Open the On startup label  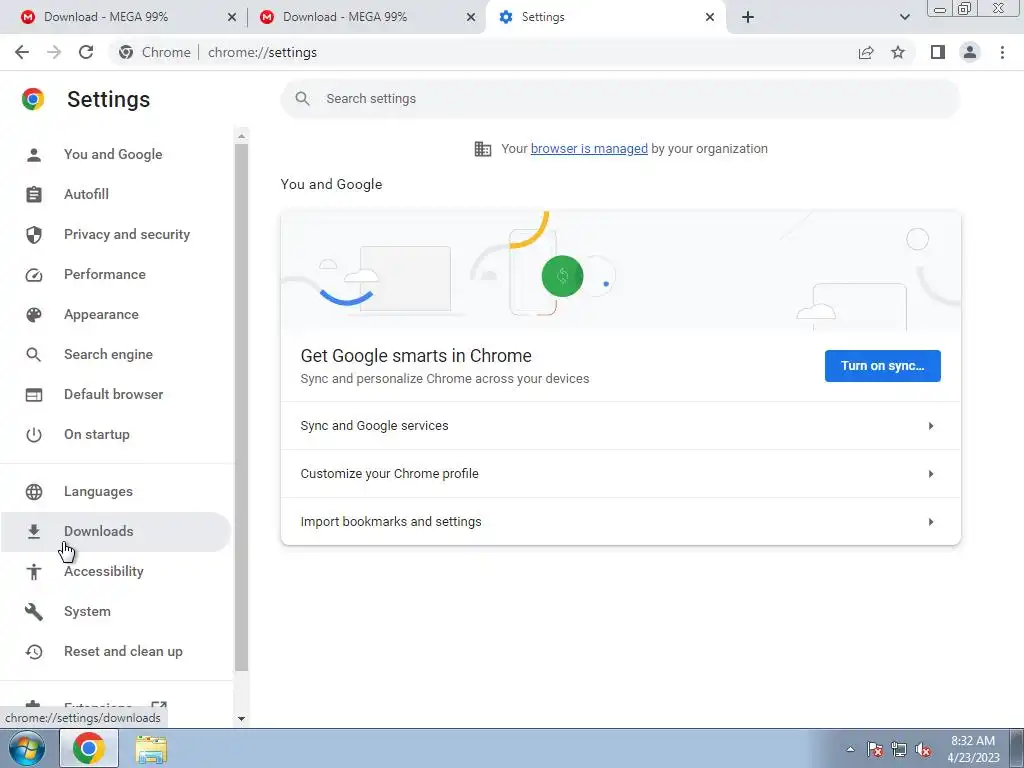tap(97, 435)
